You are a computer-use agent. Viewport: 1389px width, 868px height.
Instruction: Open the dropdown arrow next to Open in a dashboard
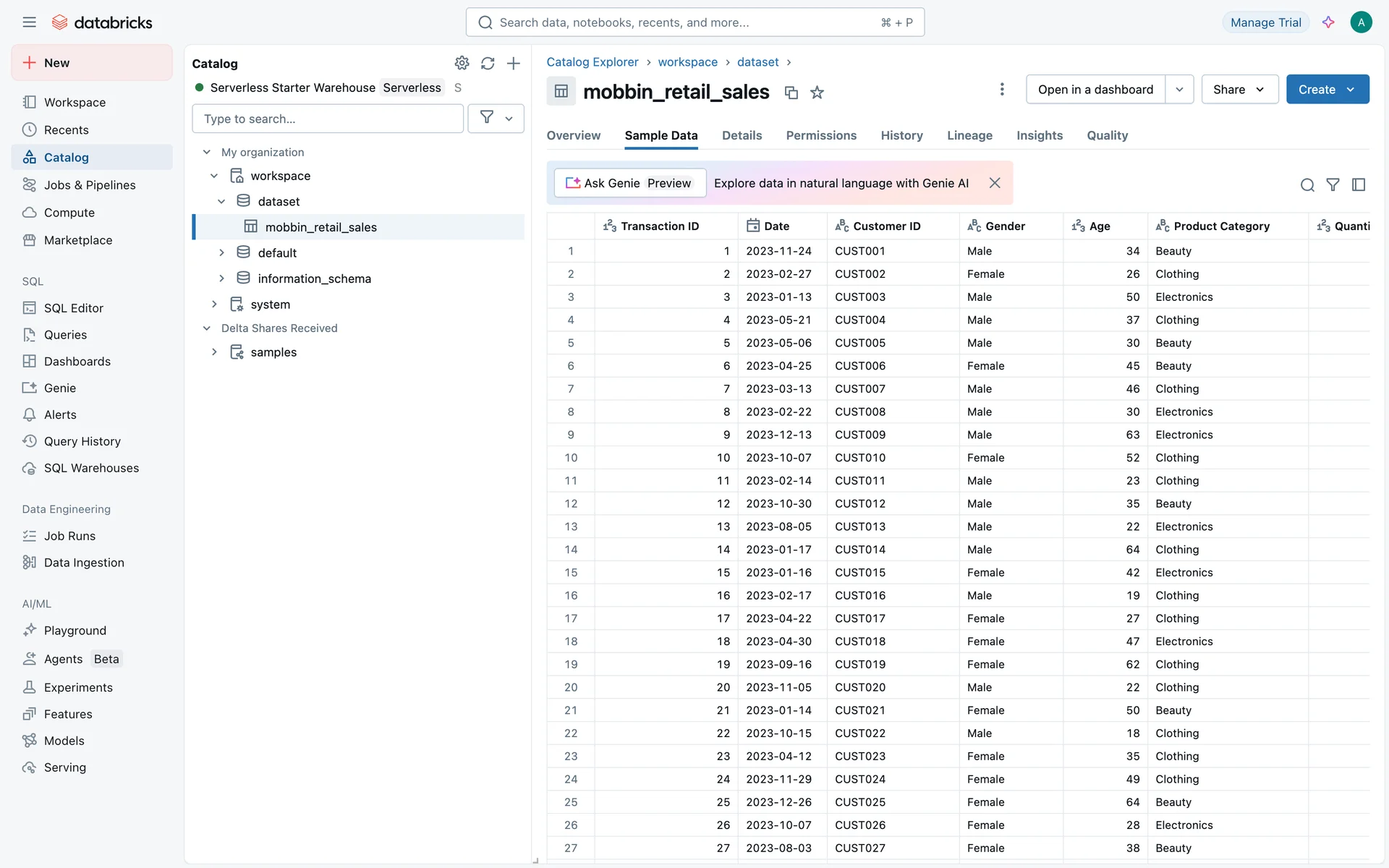[1179, 89]
